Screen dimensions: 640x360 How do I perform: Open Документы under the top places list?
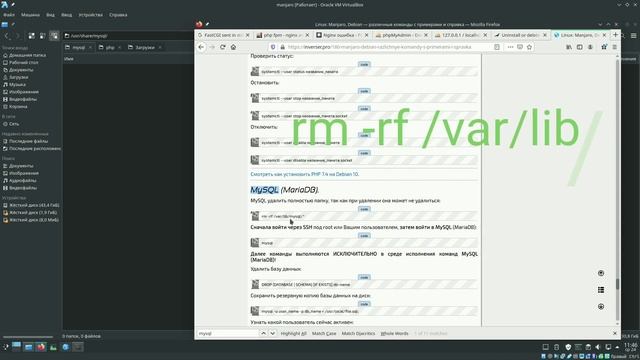(21, 70)
